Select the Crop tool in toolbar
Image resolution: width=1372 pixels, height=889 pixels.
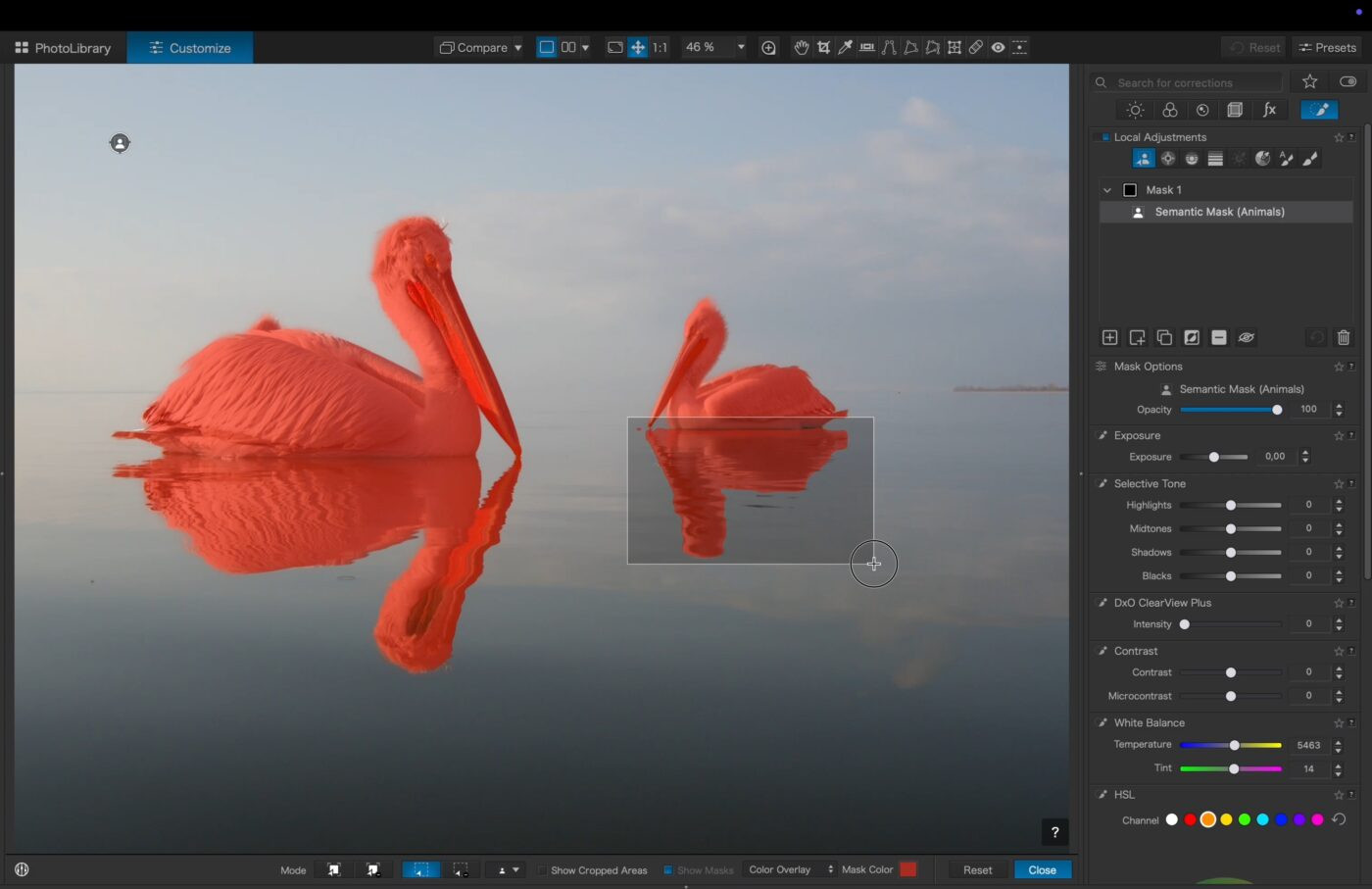pos(823,47)
